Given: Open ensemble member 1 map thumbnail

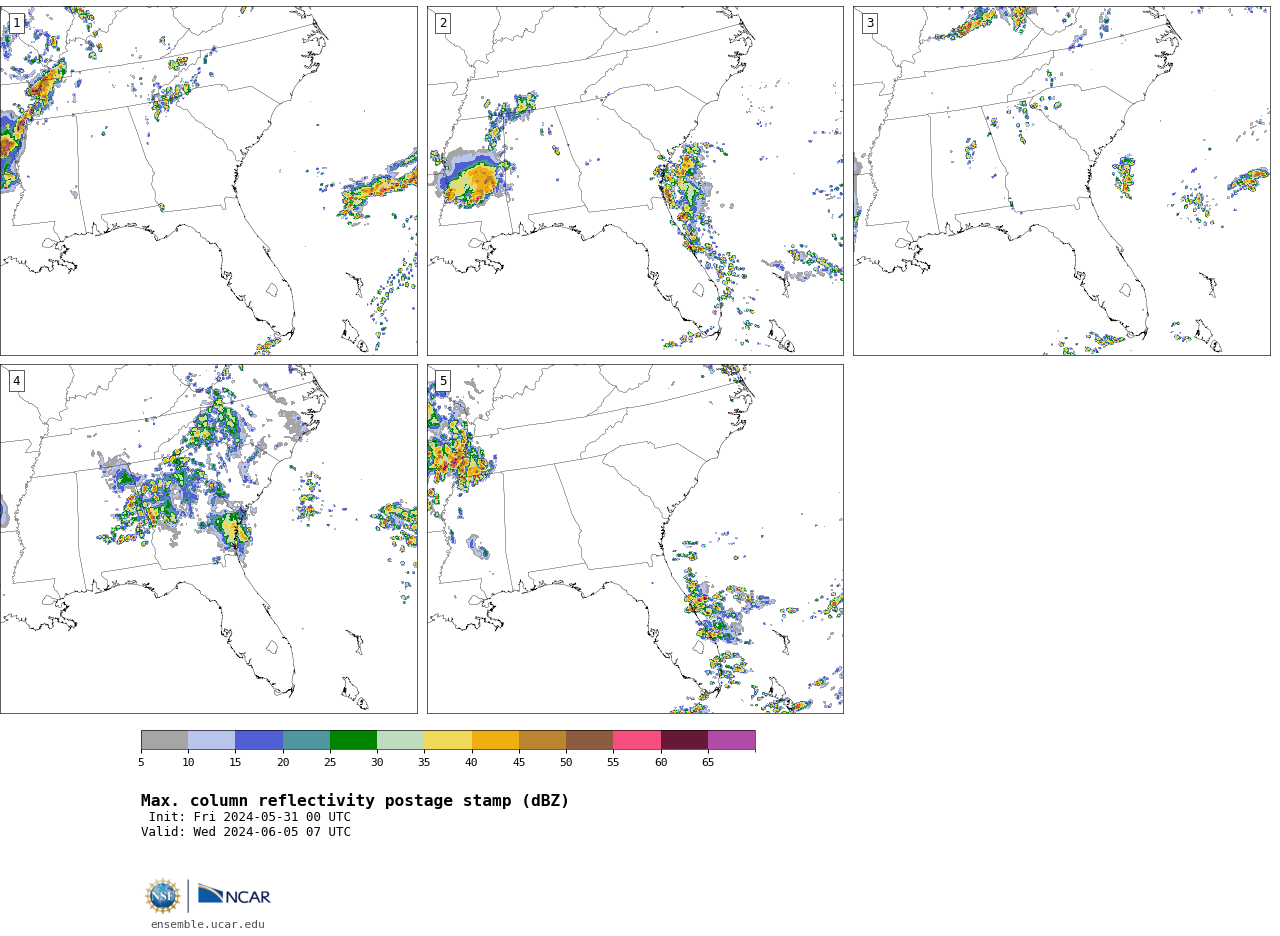Looking at the screenshot, I should pyautogui.click(x=208, y=181).
